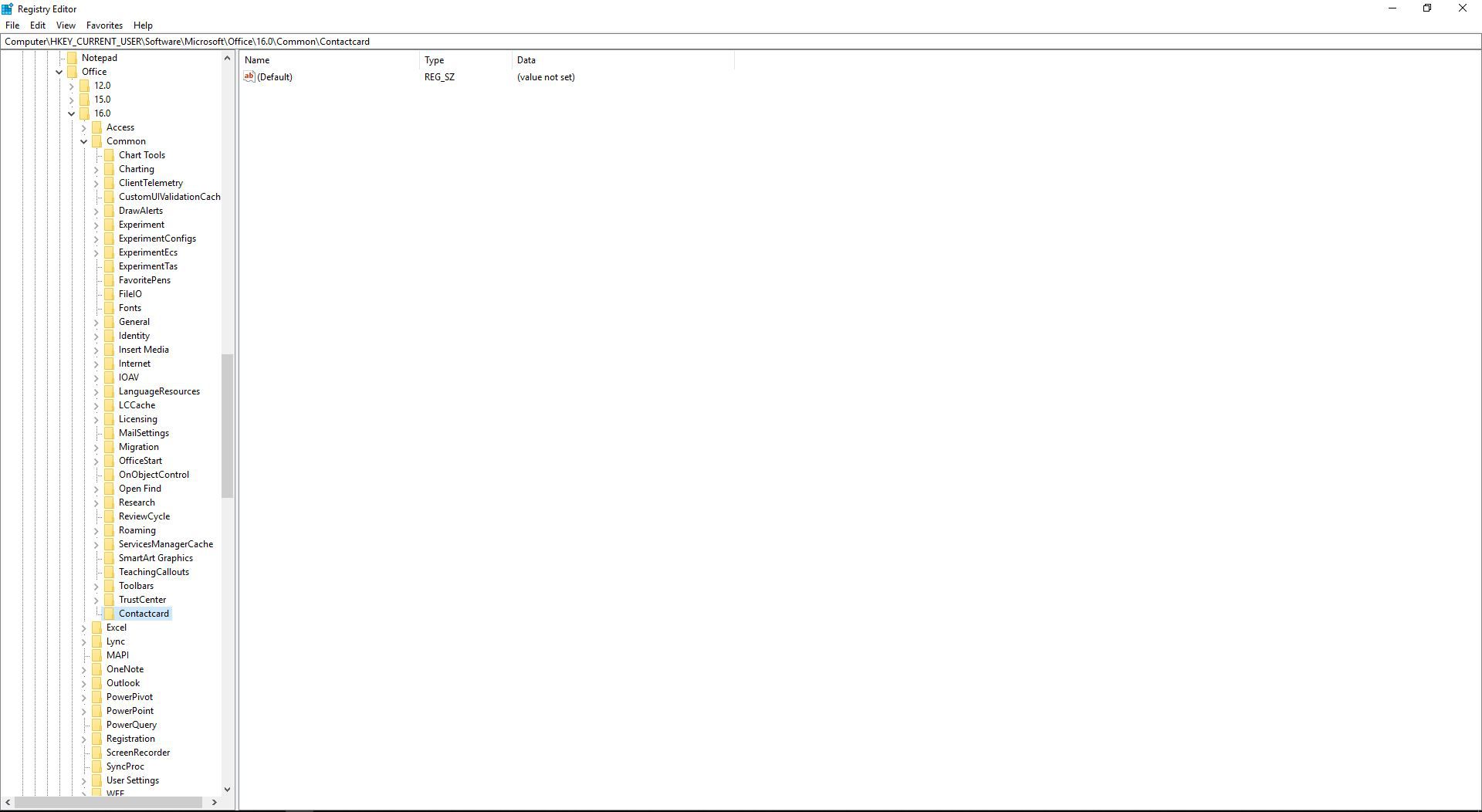Screen dimensions: 1482x812
Task: Expand the Excel key
Action: click(x=83, y=628)
